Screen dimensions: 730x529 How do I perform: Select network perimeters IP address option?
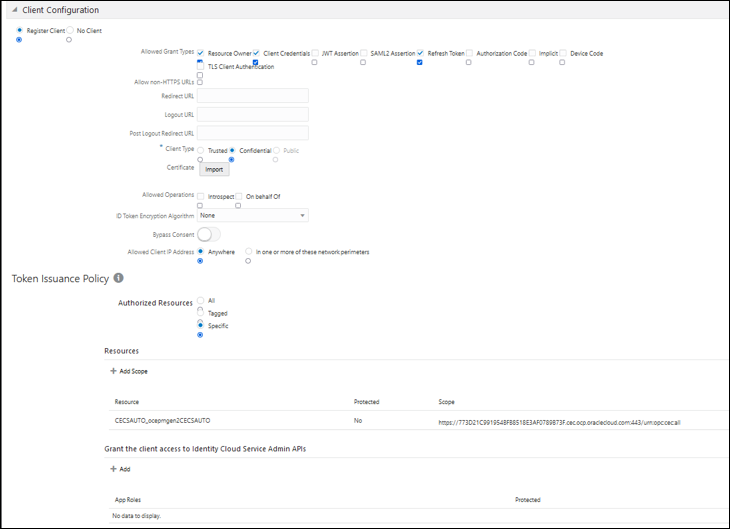click(249, 251)
